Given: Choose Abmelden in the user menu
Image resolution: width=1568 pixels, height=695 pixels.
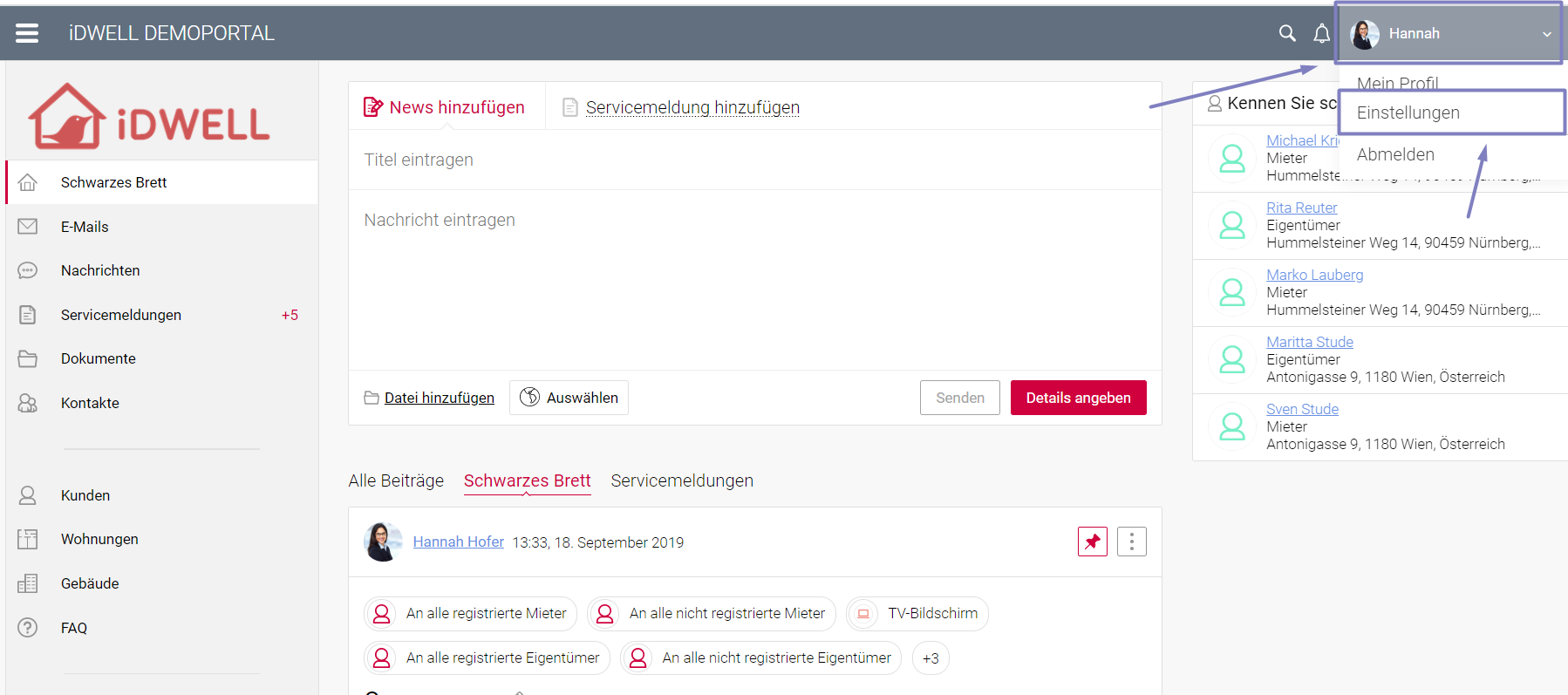Looking at the screenshot, I should 1395,154.
